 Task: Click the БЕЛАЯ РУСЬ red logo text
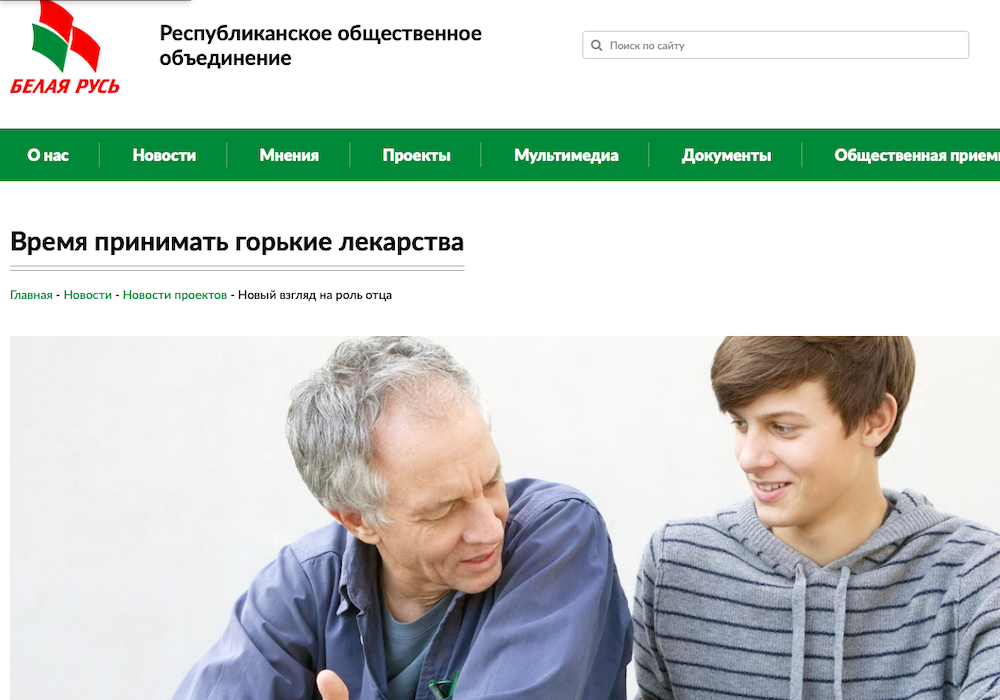(x=65, y=86)
